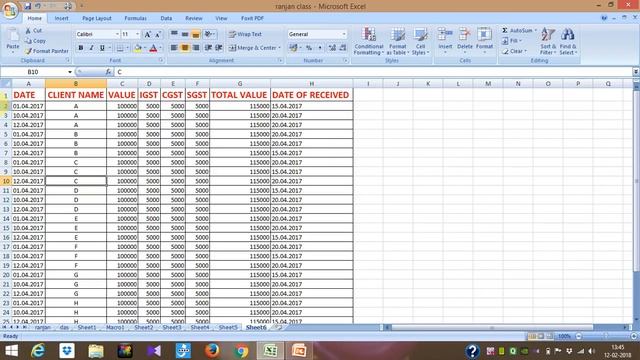Open Find & Select menu
The height and width of the screenshot is (360, 640).
[x=568, y=41]
